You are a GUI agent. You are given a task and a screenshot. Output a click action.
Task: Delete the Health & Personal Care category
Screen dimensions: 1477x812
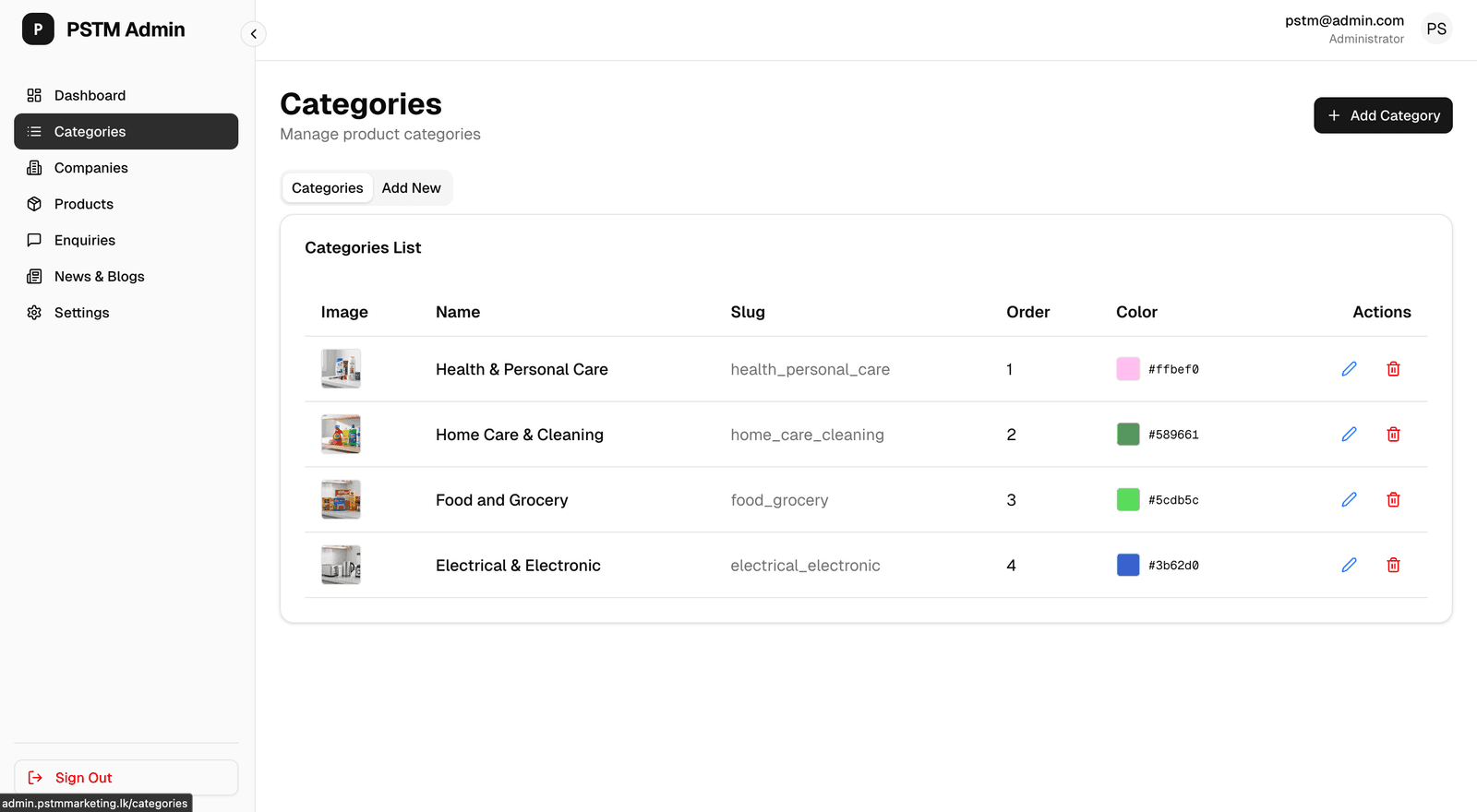pos(1393,369)
